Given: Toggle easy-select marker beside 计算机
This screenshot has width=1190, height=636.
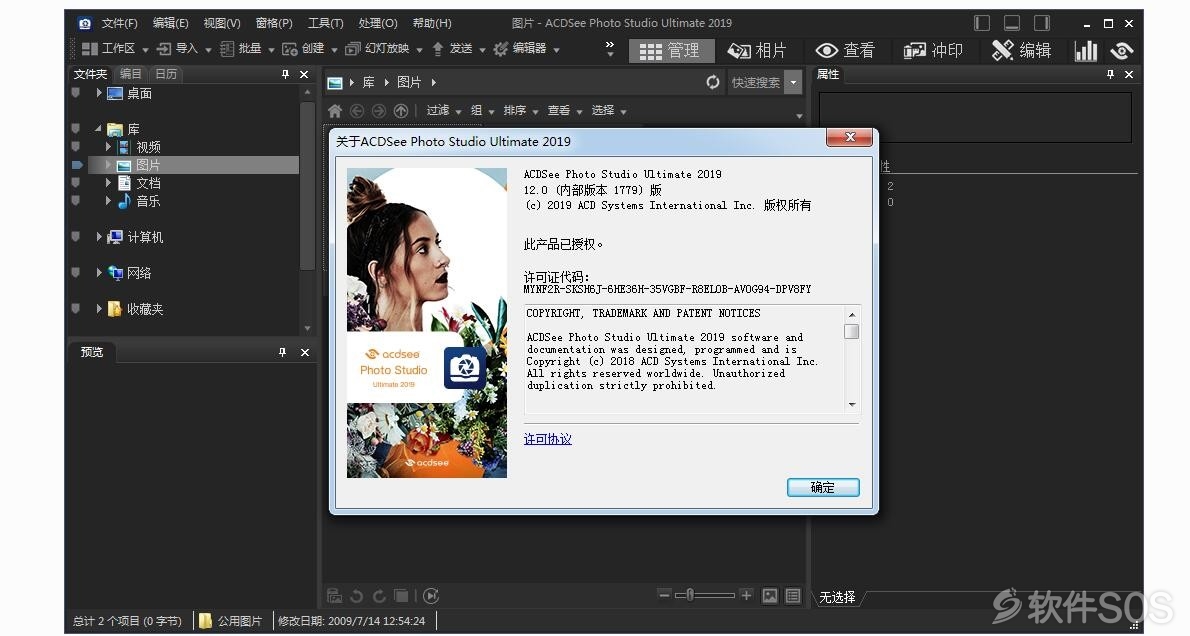Looking at the screenshot, I should 75,237.
